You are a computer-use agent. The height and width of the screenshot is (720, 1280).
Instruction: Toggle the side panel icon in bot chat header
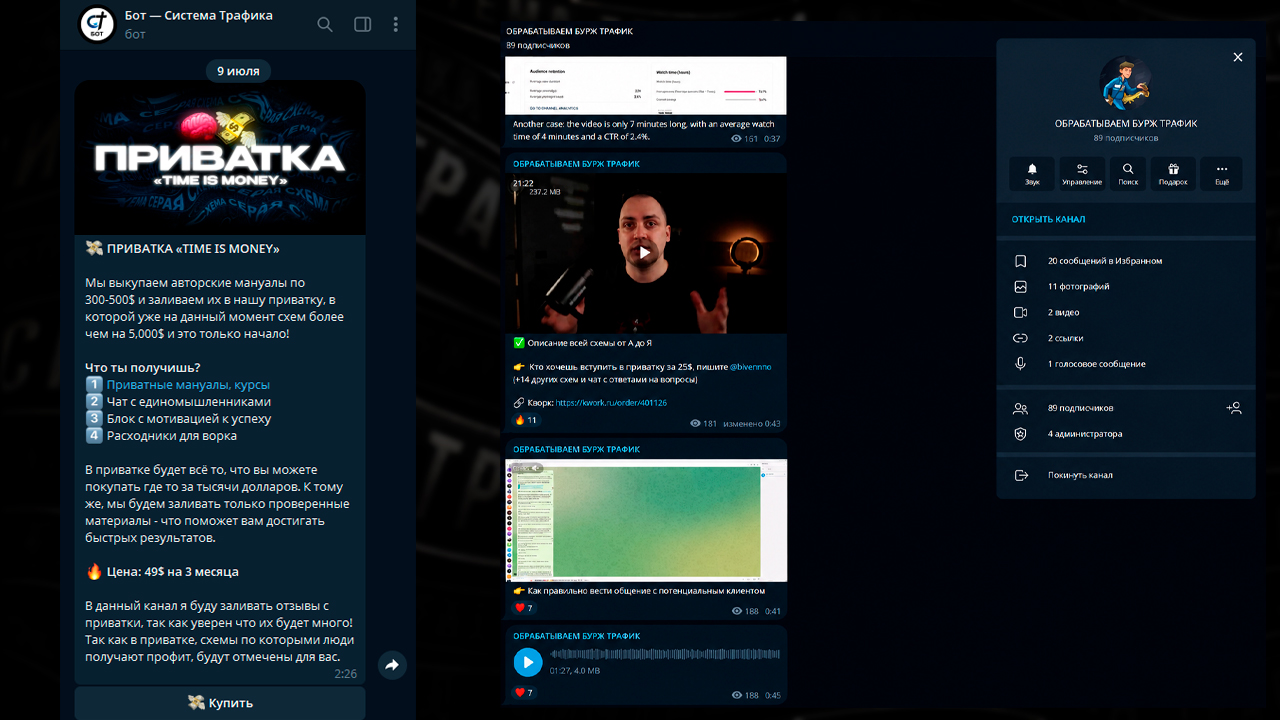click(363, 24)
